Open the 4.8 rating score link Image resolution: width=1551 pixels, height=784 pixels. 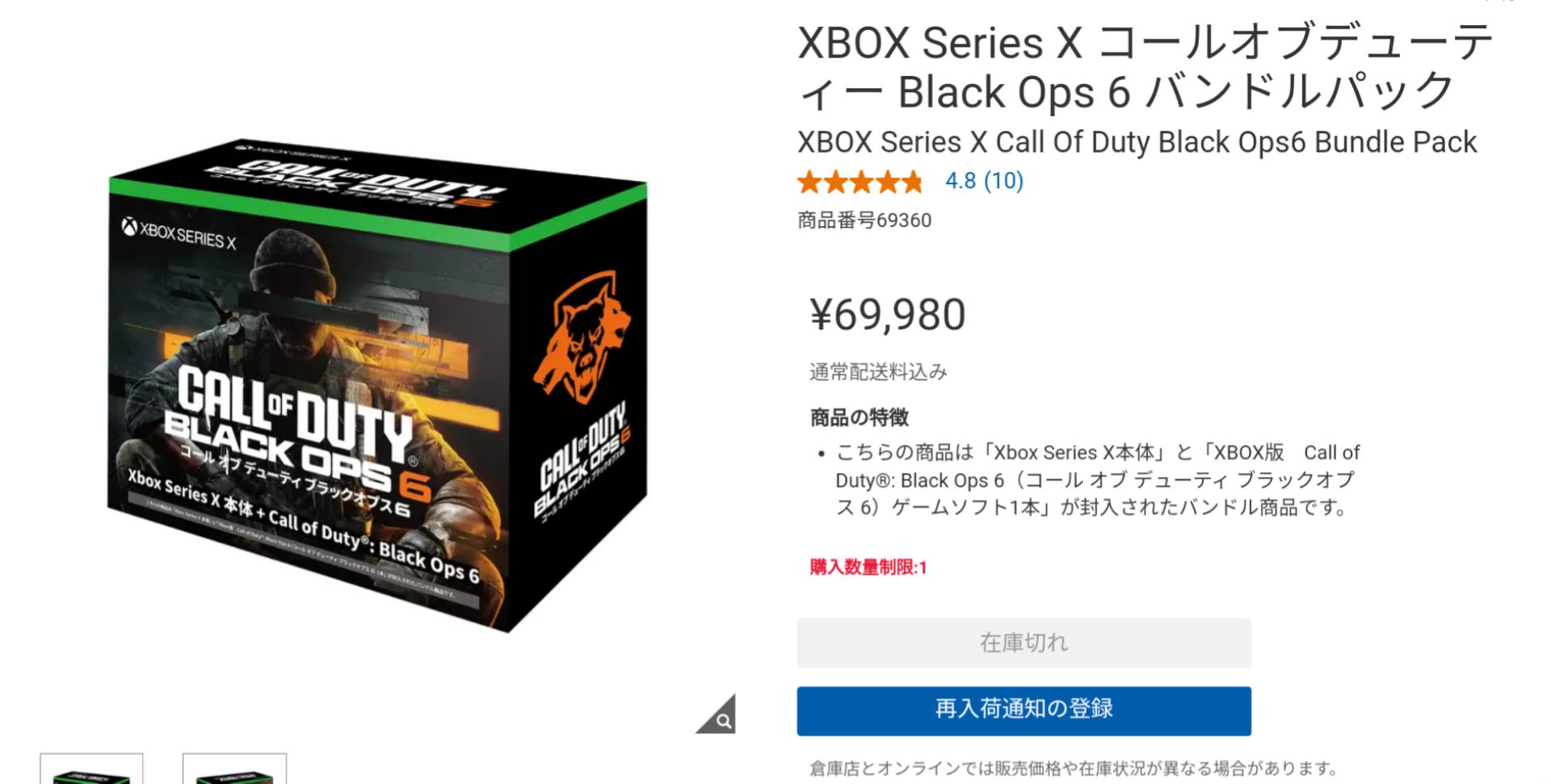[960, 181]
